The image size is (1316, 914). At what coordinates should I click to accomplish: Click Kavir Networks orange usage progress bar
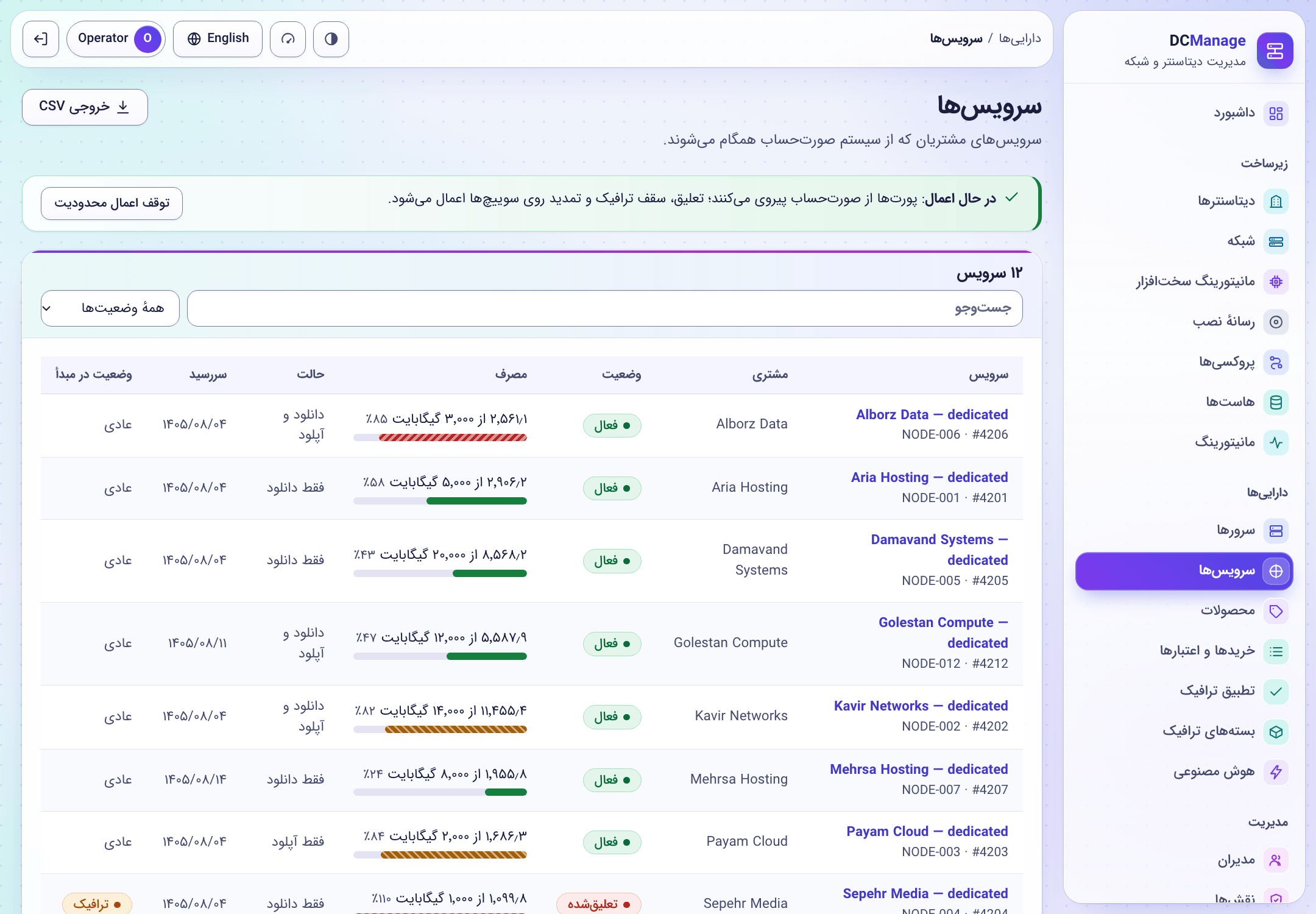(x=440, y=729)
